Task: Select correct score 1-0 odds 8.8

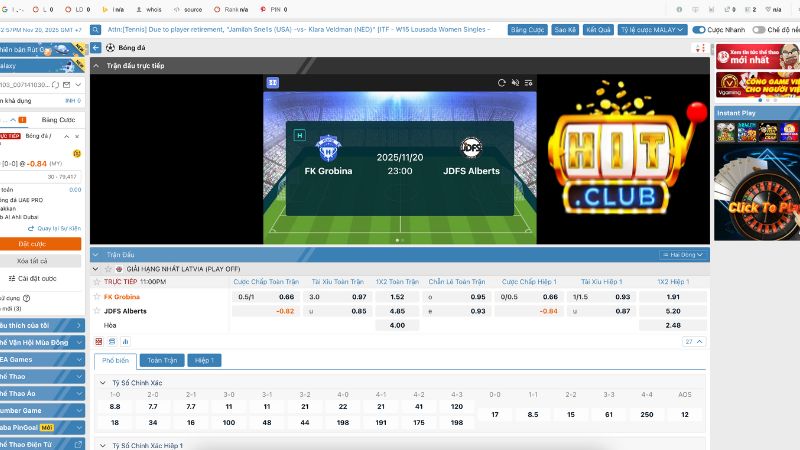Action: pos(115,407)
